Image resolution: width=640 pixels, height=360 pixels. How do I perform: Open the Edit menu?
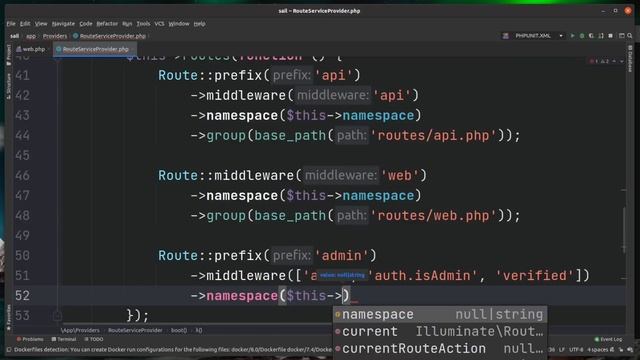[x=25, y=24]
